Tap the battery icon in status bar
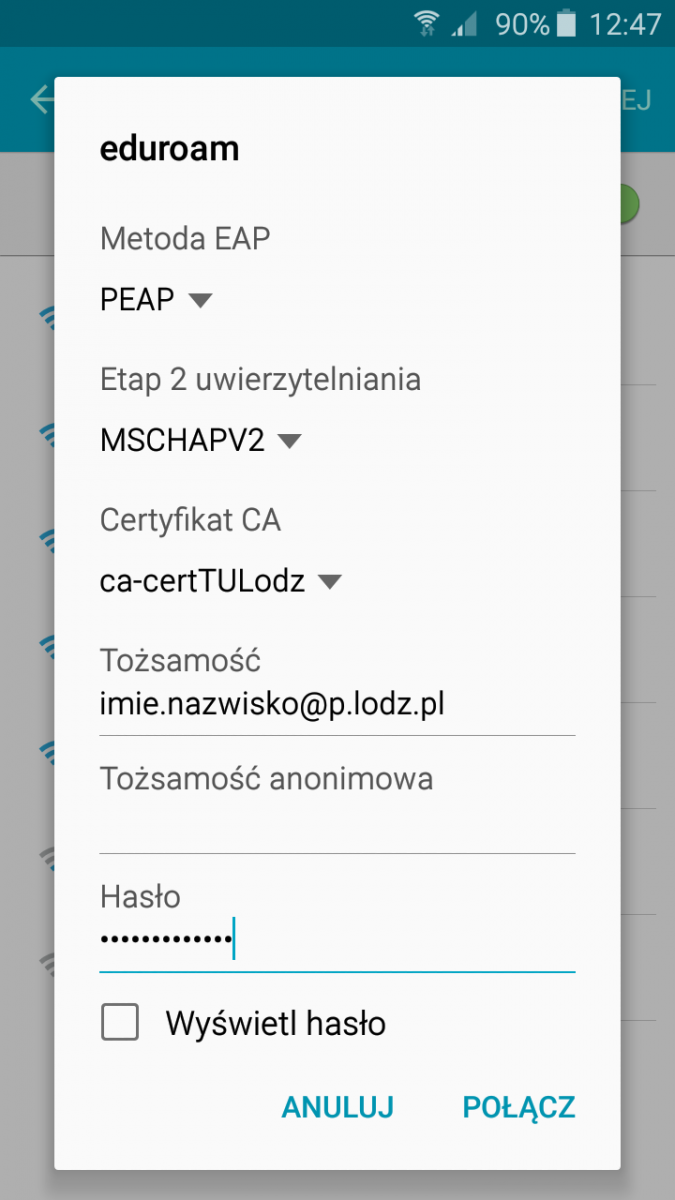675x1200 pixels. coord(567,22)
